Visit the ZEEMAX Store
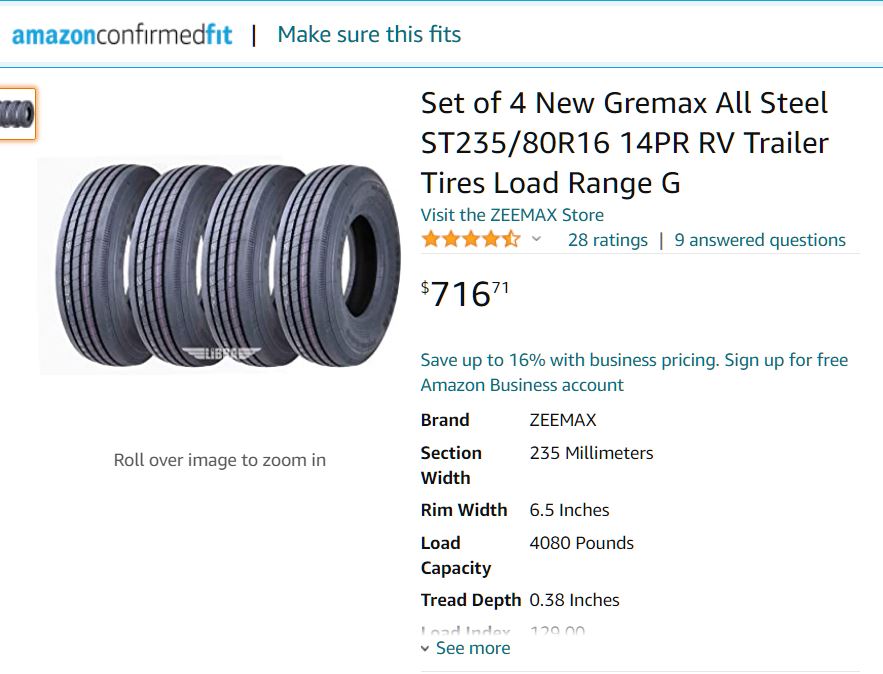Image resolution: width=883 pixels, height=674 pixels. 512,215
